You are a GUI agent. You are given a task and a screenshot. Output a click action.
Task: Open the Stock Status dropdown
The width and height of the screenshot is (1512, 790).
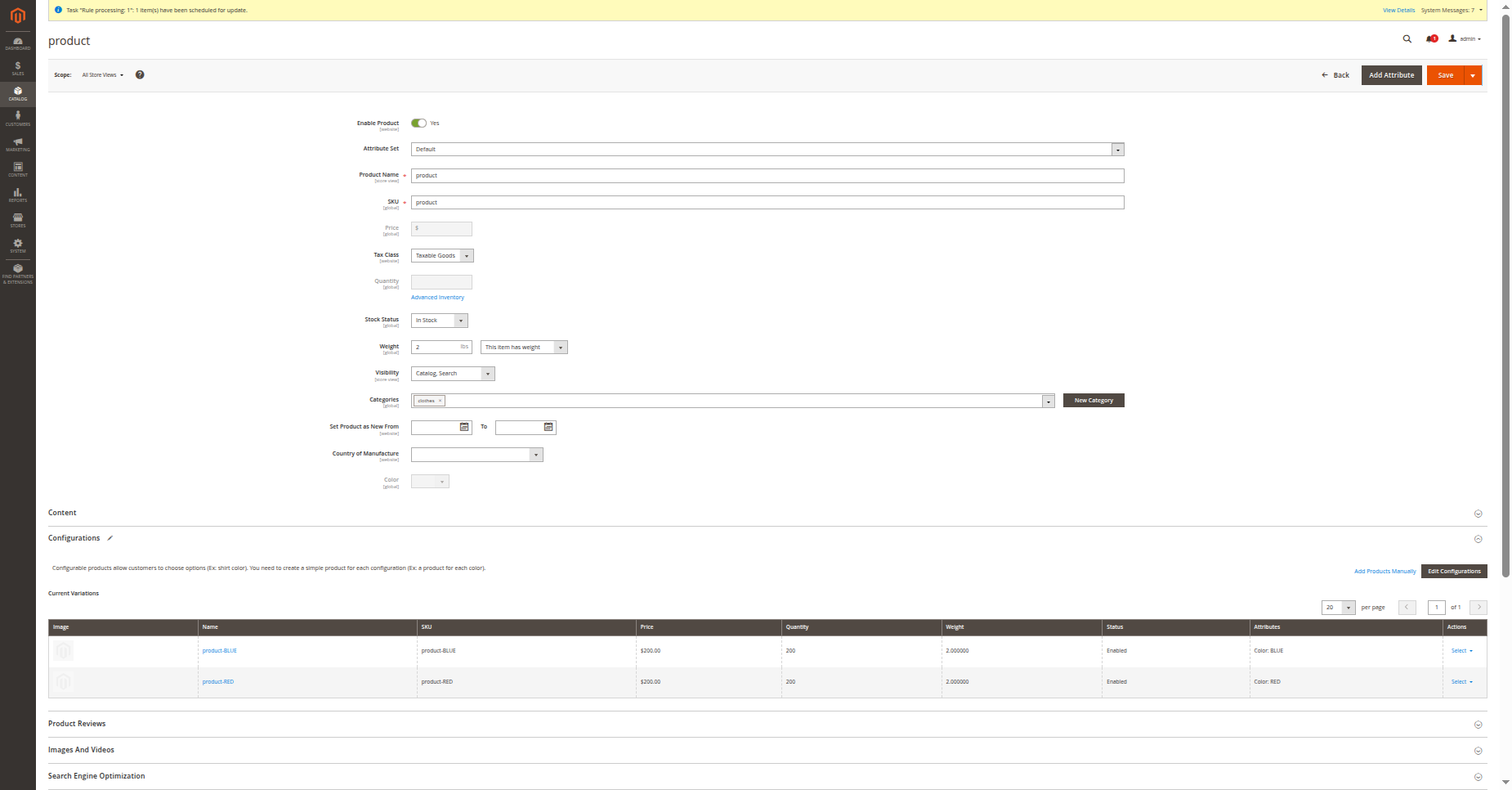[439, 321]
